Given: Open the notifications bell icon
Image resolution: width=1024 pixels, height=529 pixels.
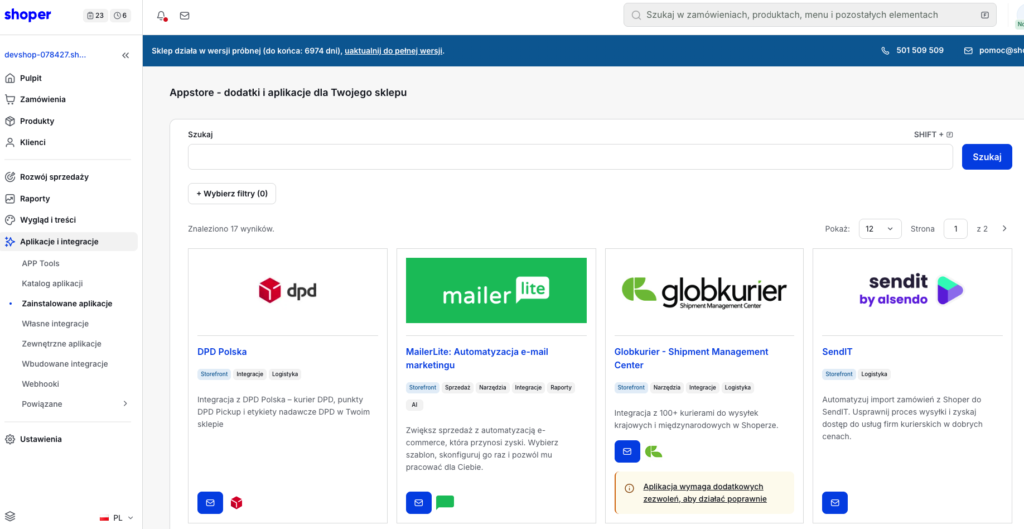Looking at the screenshot, I should point(161,16).
